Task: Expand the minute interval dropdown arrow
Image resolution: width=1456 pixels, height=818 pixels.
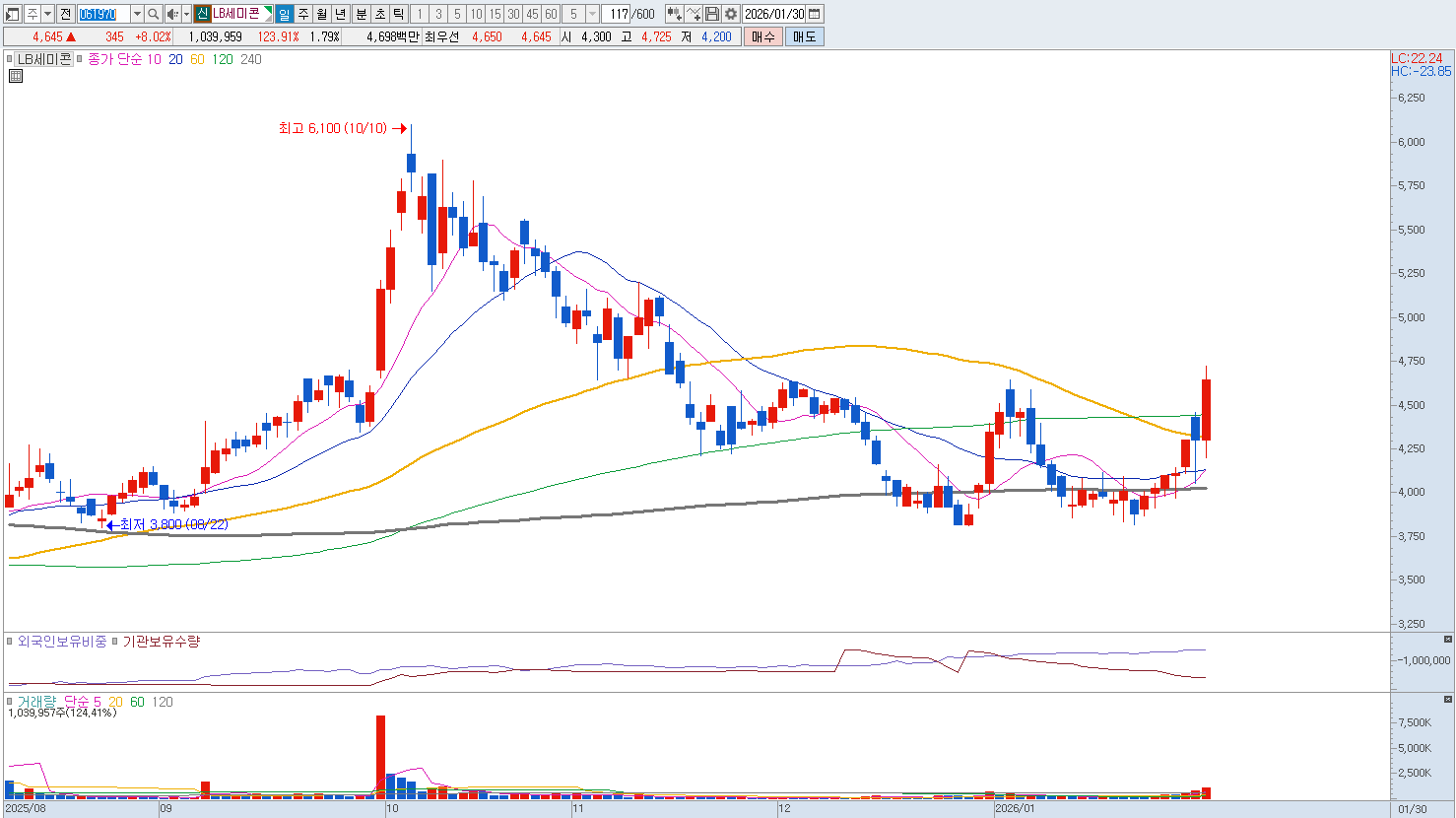Action: pos(592,14)
